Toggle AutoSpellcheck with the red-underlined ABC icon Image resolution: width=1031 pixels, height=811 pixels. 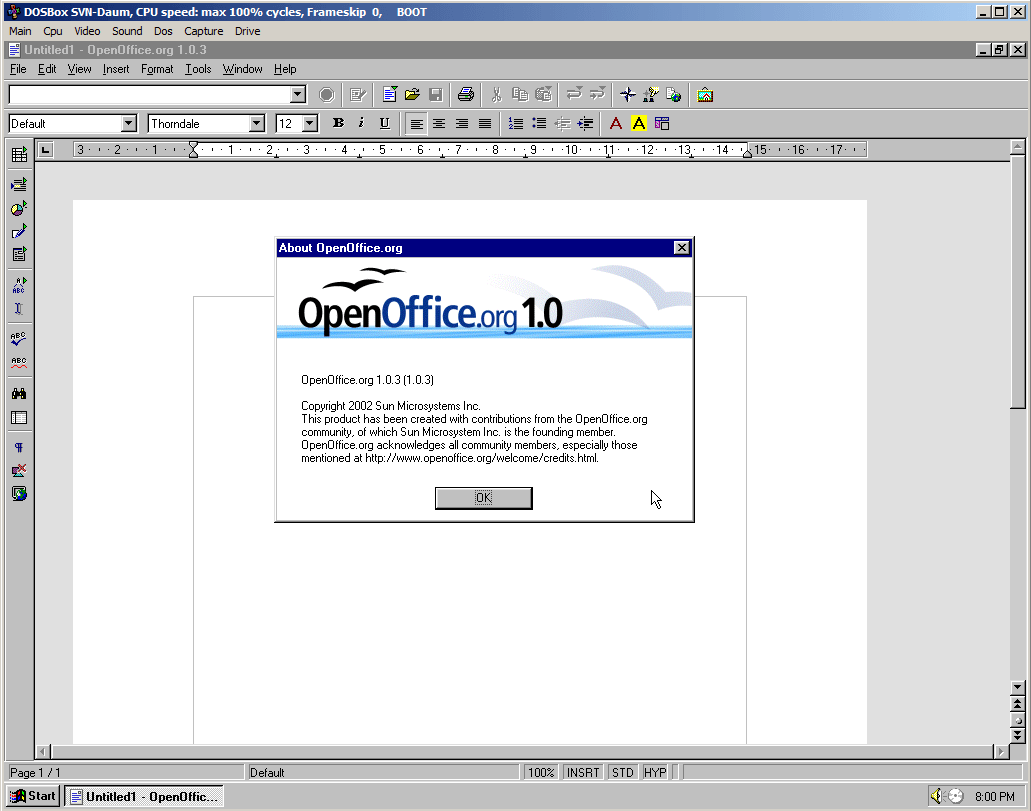(19, 362)
